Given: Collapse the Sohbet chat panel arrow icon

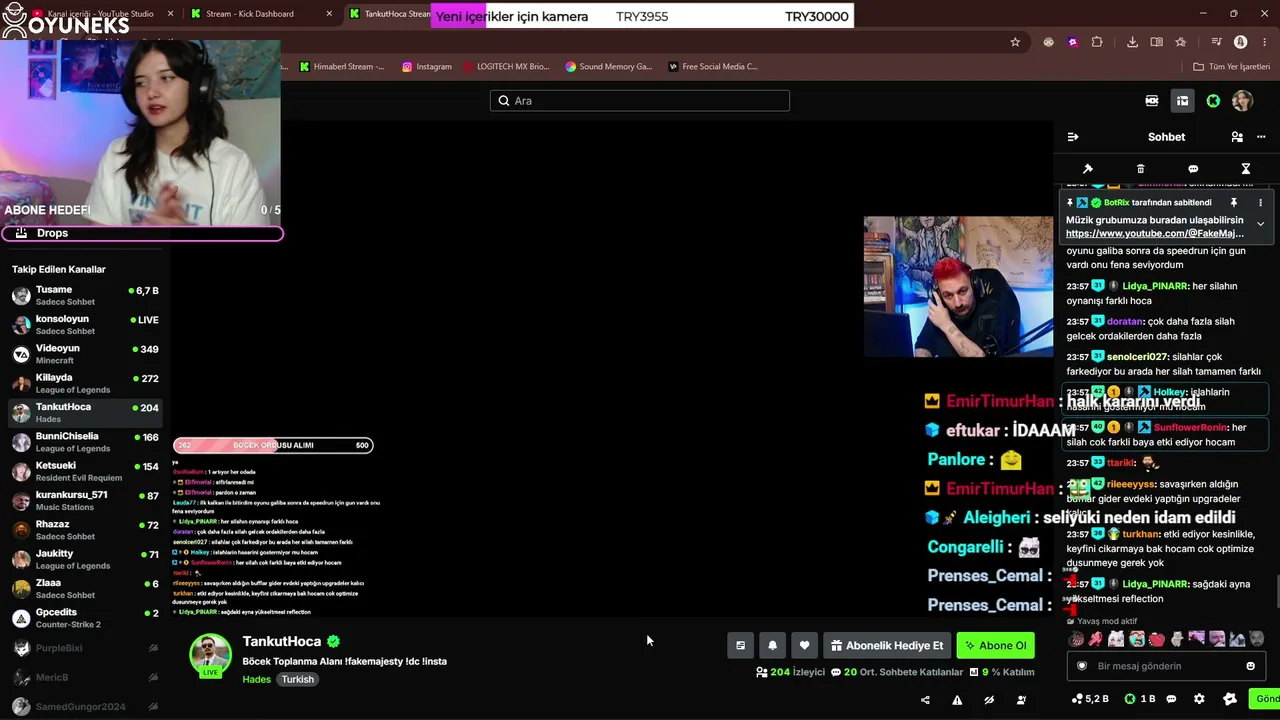Looking at the screenshot, I should point(1073,137).
